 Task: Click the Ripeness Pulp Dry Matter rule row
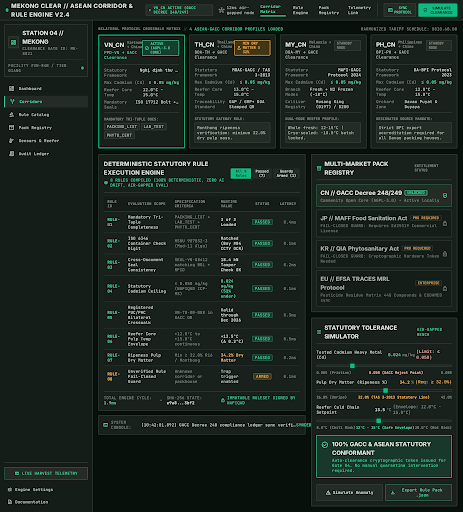(202, 358)
